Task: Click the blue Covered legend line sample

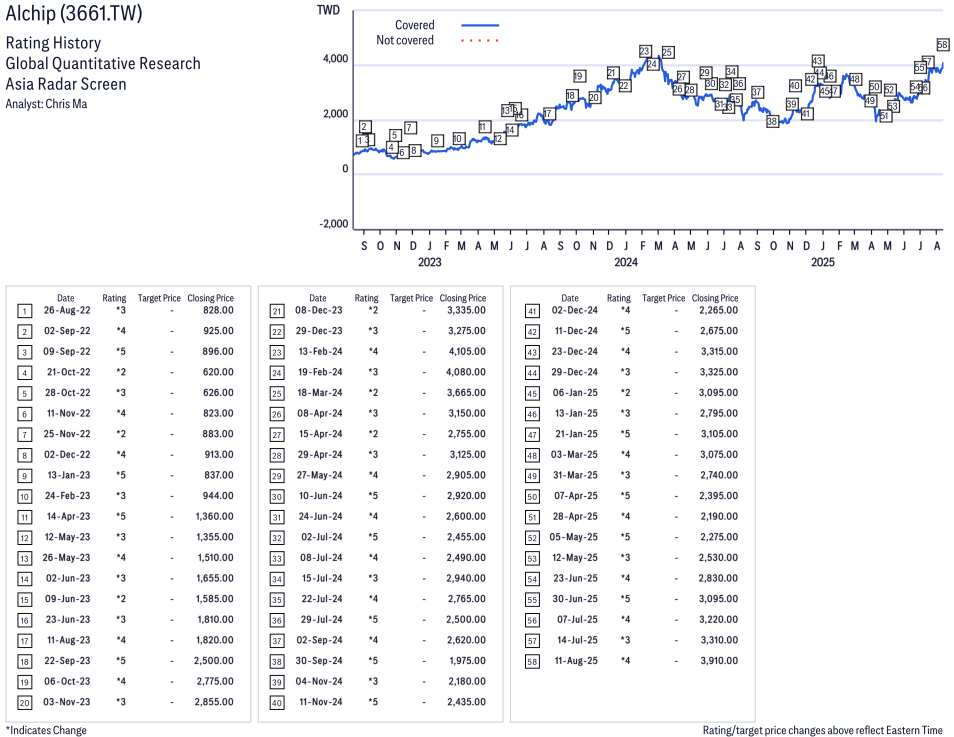Action: tap(480, 25)
